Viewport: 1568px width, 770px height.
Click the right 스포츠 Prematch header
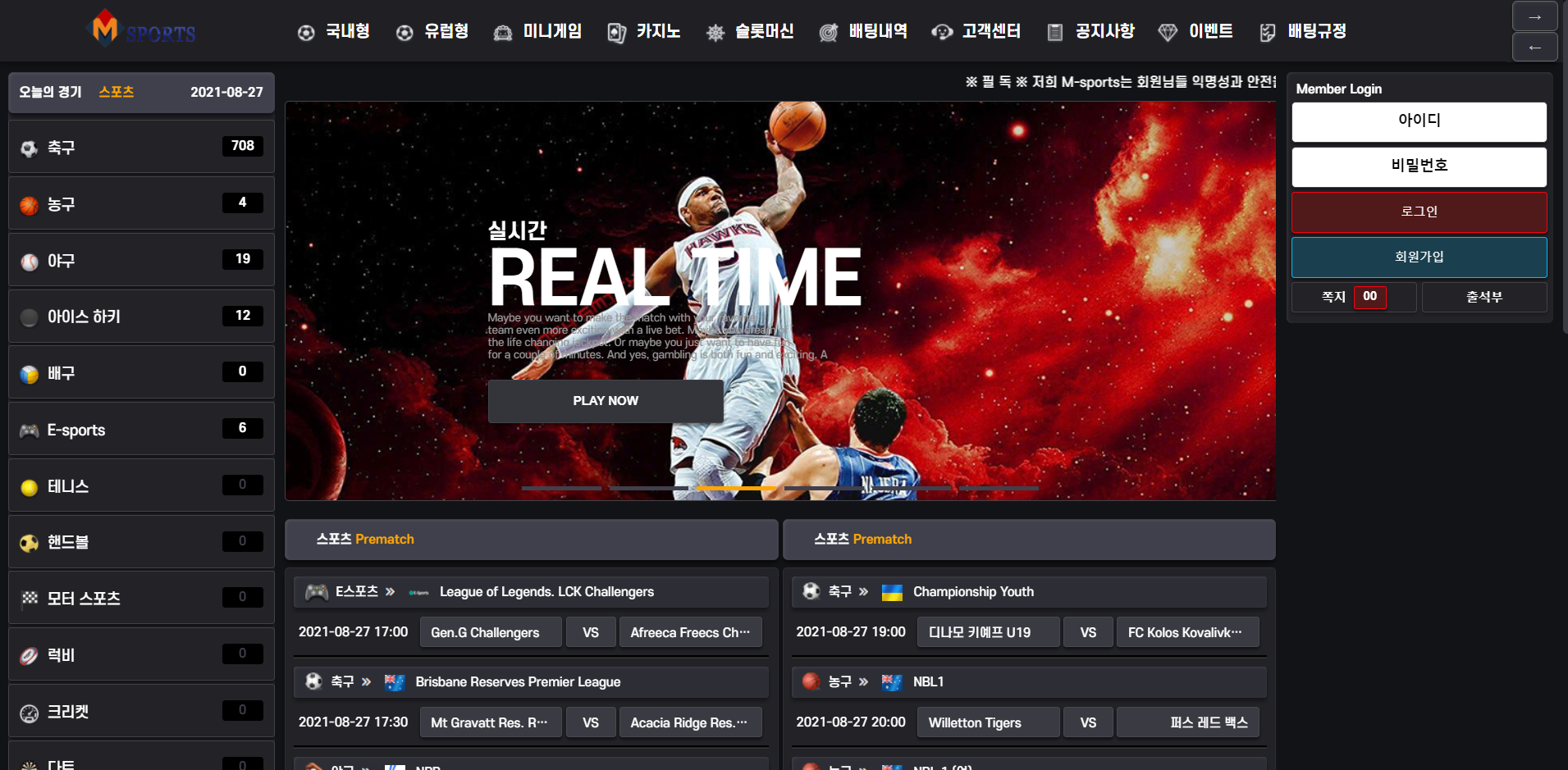(1029, 540)
